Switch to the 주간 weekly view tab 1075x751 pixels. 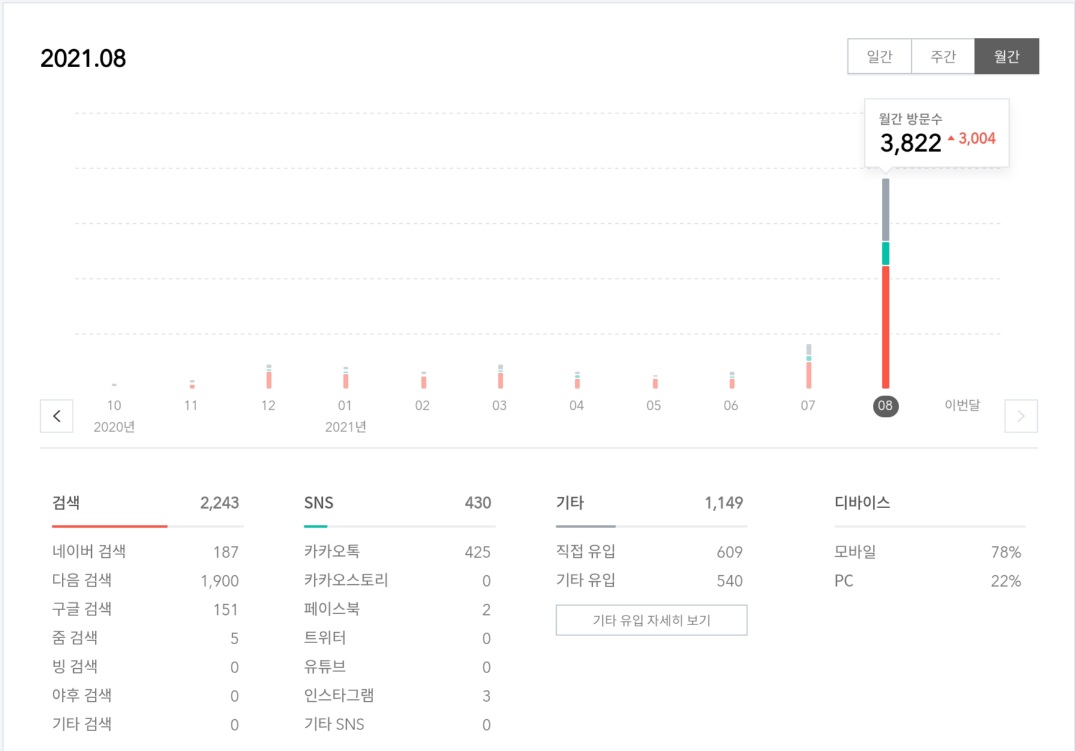(x=943, y=56)
